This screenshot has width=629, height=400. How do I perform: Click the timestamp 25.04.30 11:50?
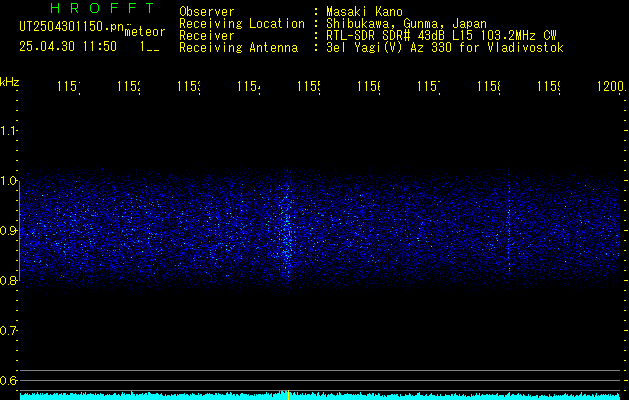pos(68,47)
